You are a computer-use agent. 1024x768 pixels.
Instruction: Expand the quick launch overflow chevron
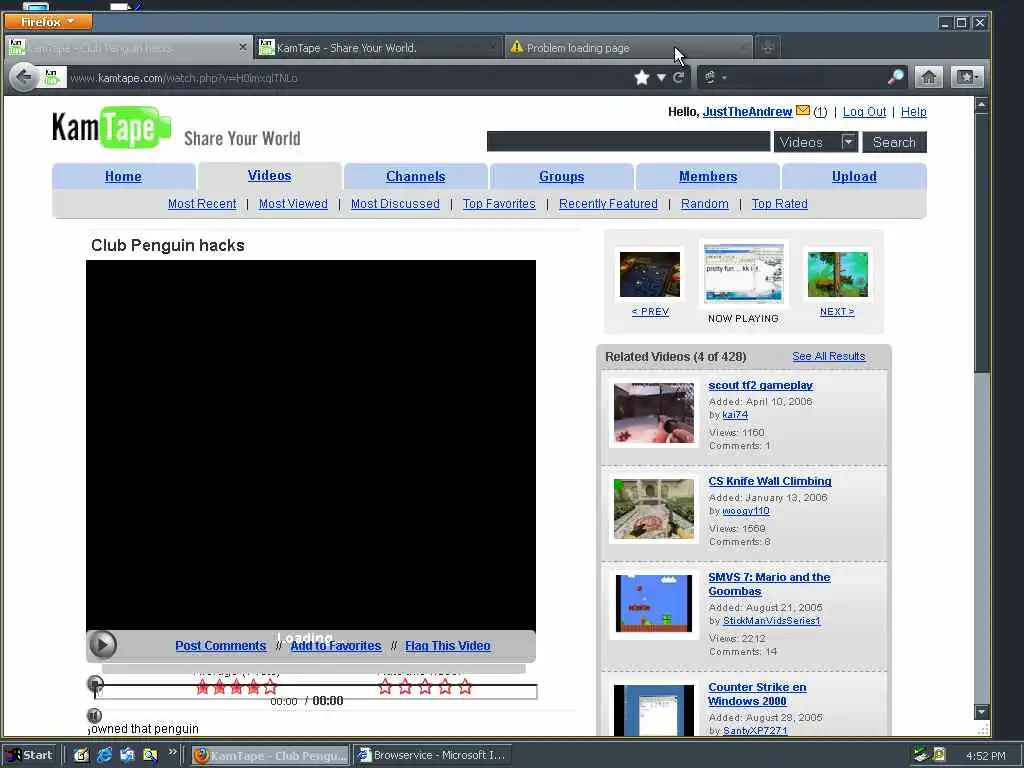[172, 752]
